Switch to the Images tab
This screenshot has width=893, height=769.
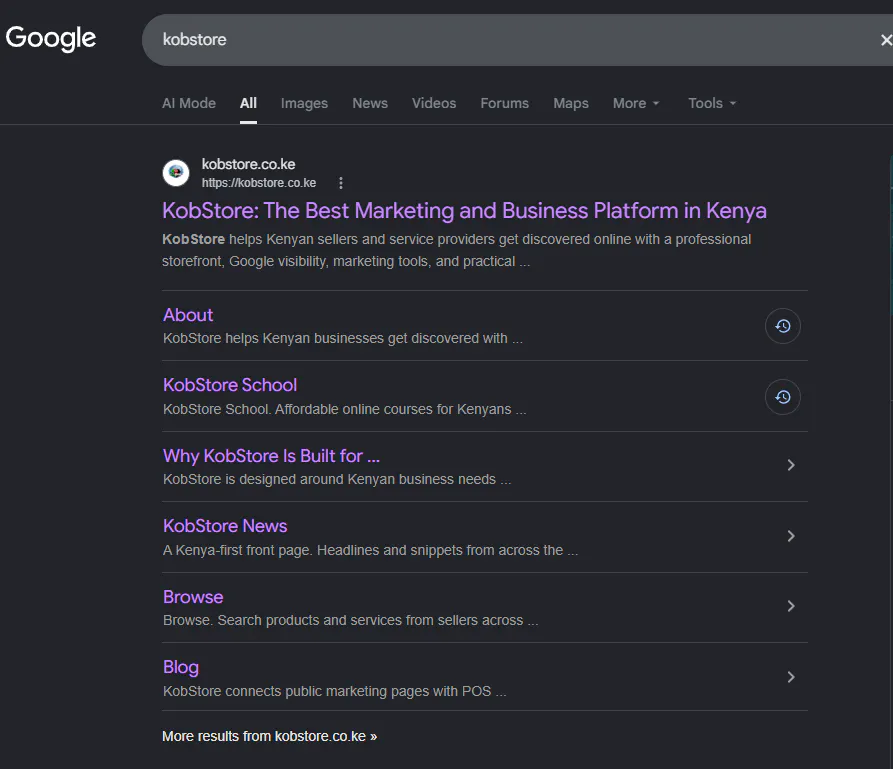[304, 103]
